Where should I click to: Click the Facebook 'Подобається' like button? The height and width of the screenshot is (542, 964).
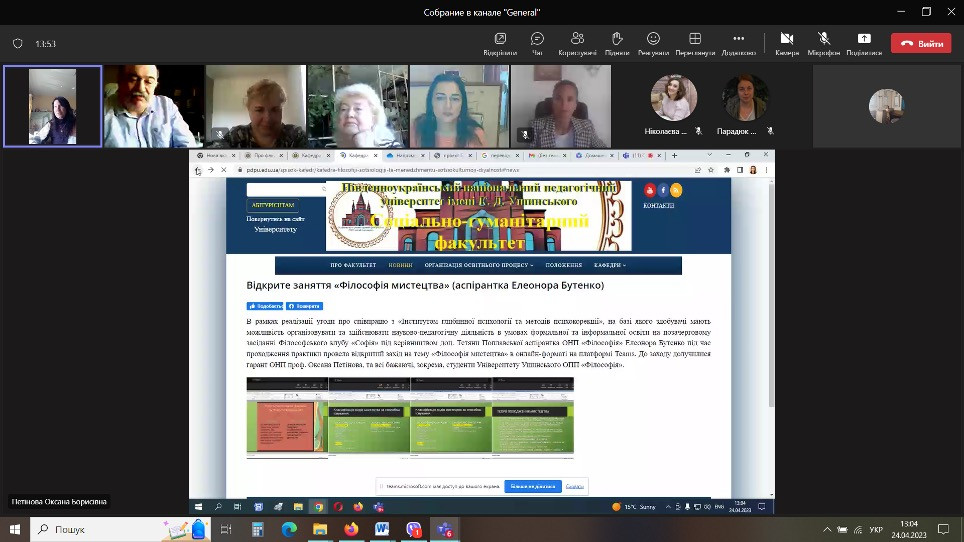tap(265, 305)
